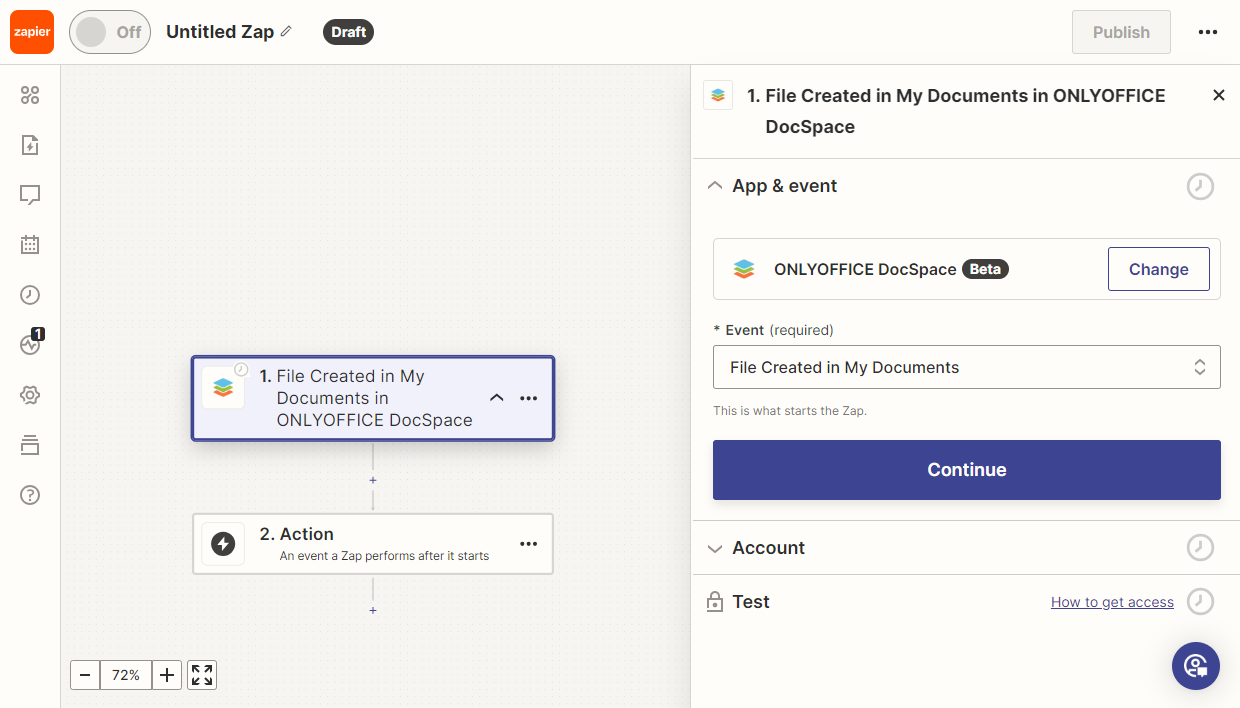Open the history clock icon in sidebar
The height and width of the screenshot is (708, 1240).
[30, 295]
